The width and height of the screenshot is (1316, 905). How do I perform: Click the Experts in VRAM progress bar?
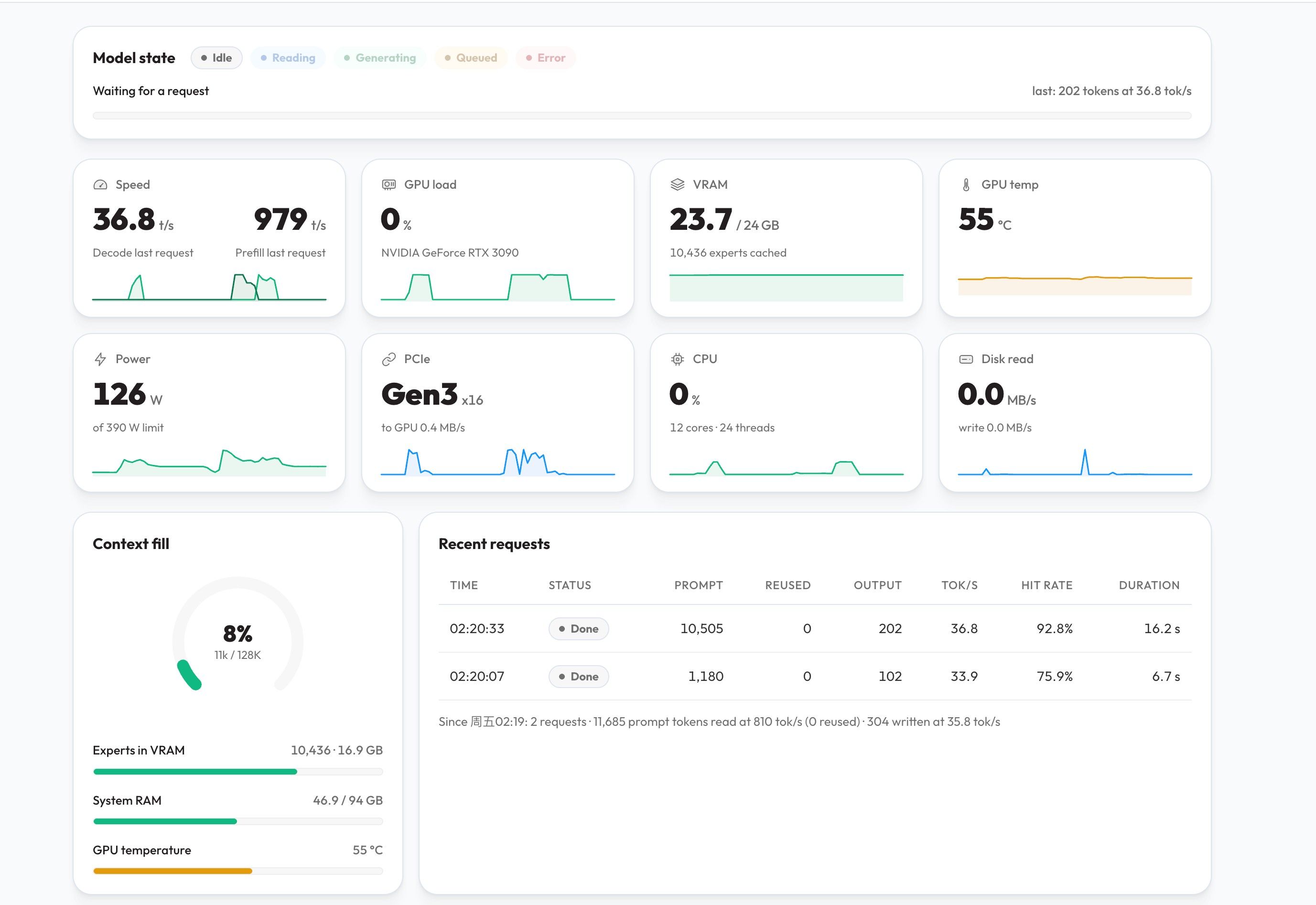[x=238, y=772]
